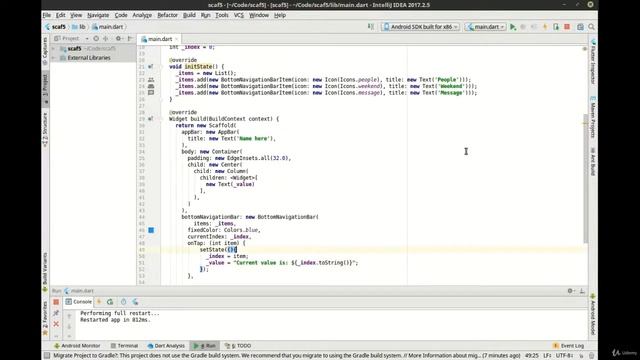Stop the app with the top red square
The width and height of the screenshot is (640, 360).
pyautogui.click(x=567, y=27)
